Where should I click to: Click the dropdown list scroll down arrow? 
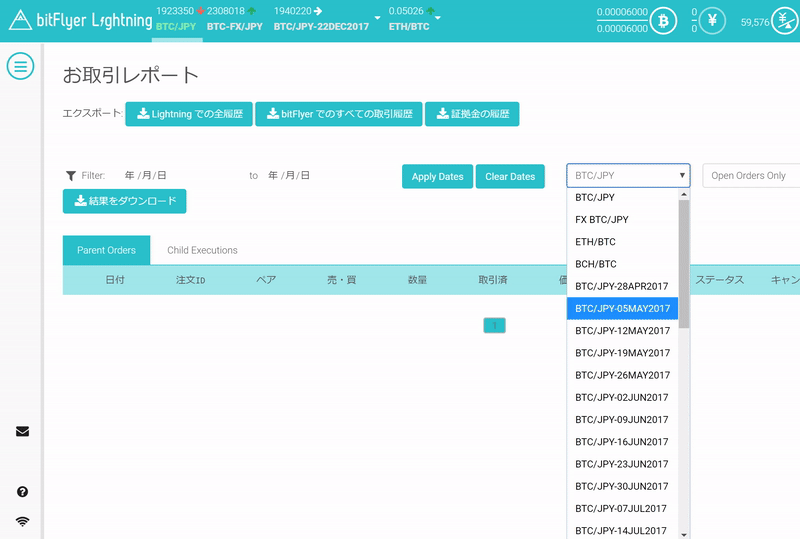tap(684, 534)
